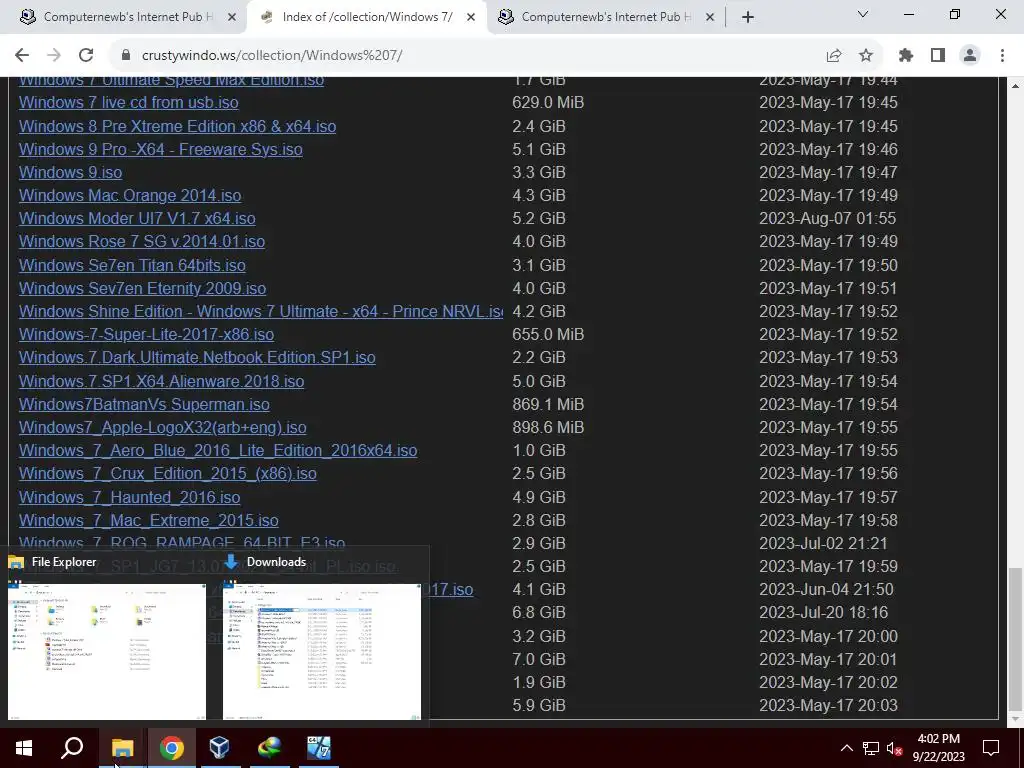Click the Windows 9.iso link
This screenshot has height=768, width=1024.
click(x=71, y=172)
